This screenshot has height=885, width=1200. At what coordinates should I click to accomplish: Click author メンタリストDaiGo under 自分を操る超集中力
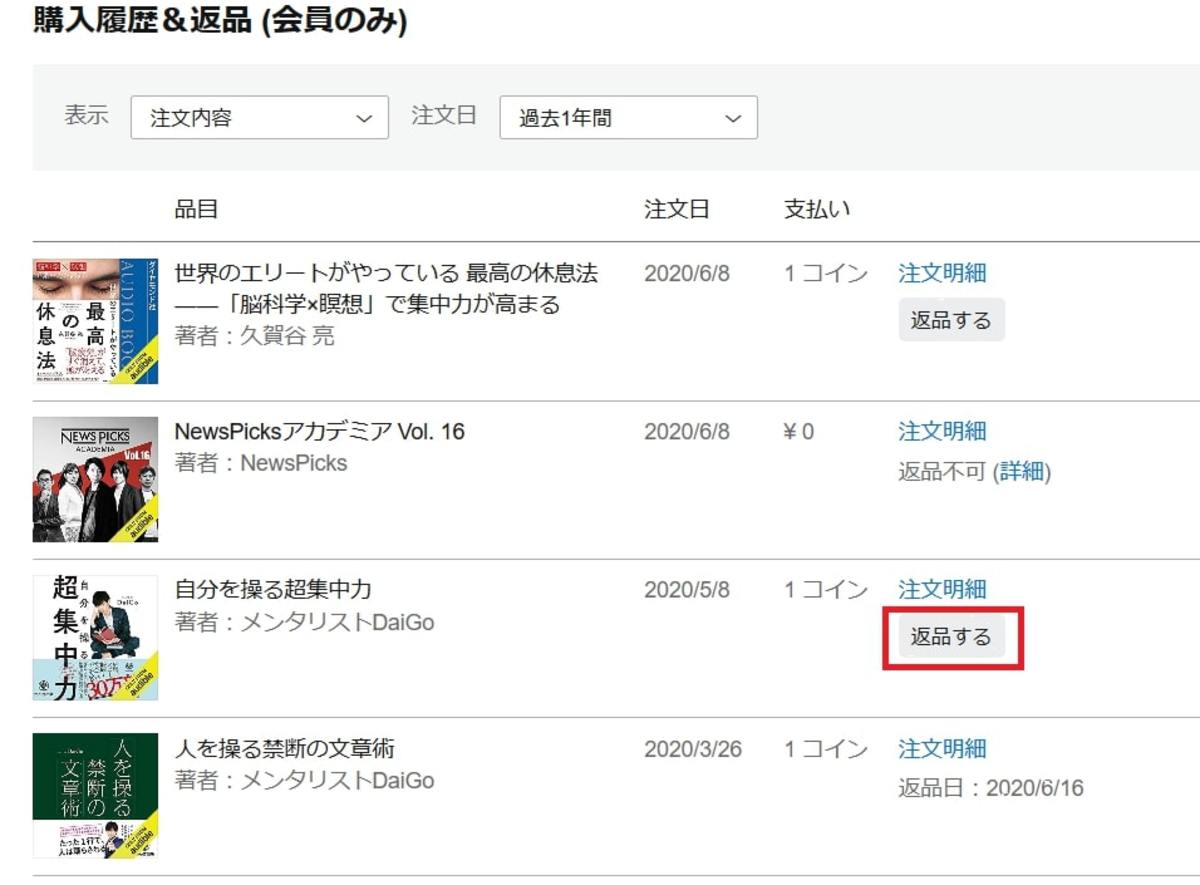[x=337, y=622]
